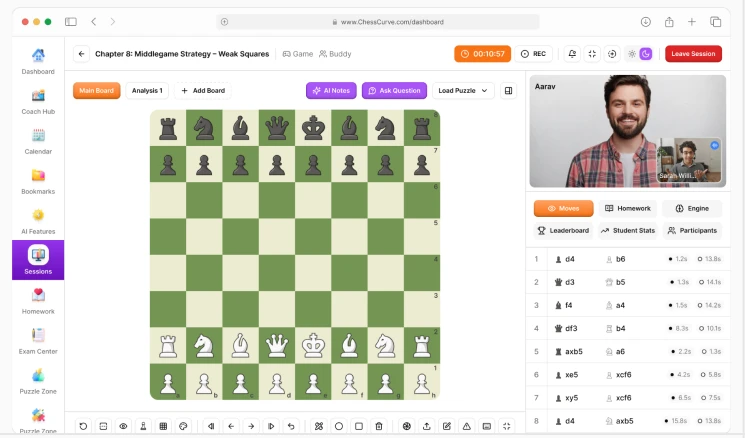Toggle the eye visibility icon in bottom toolbar
Image resolution: width=745 pixels, height=438 pixels.
click(123, 426)
